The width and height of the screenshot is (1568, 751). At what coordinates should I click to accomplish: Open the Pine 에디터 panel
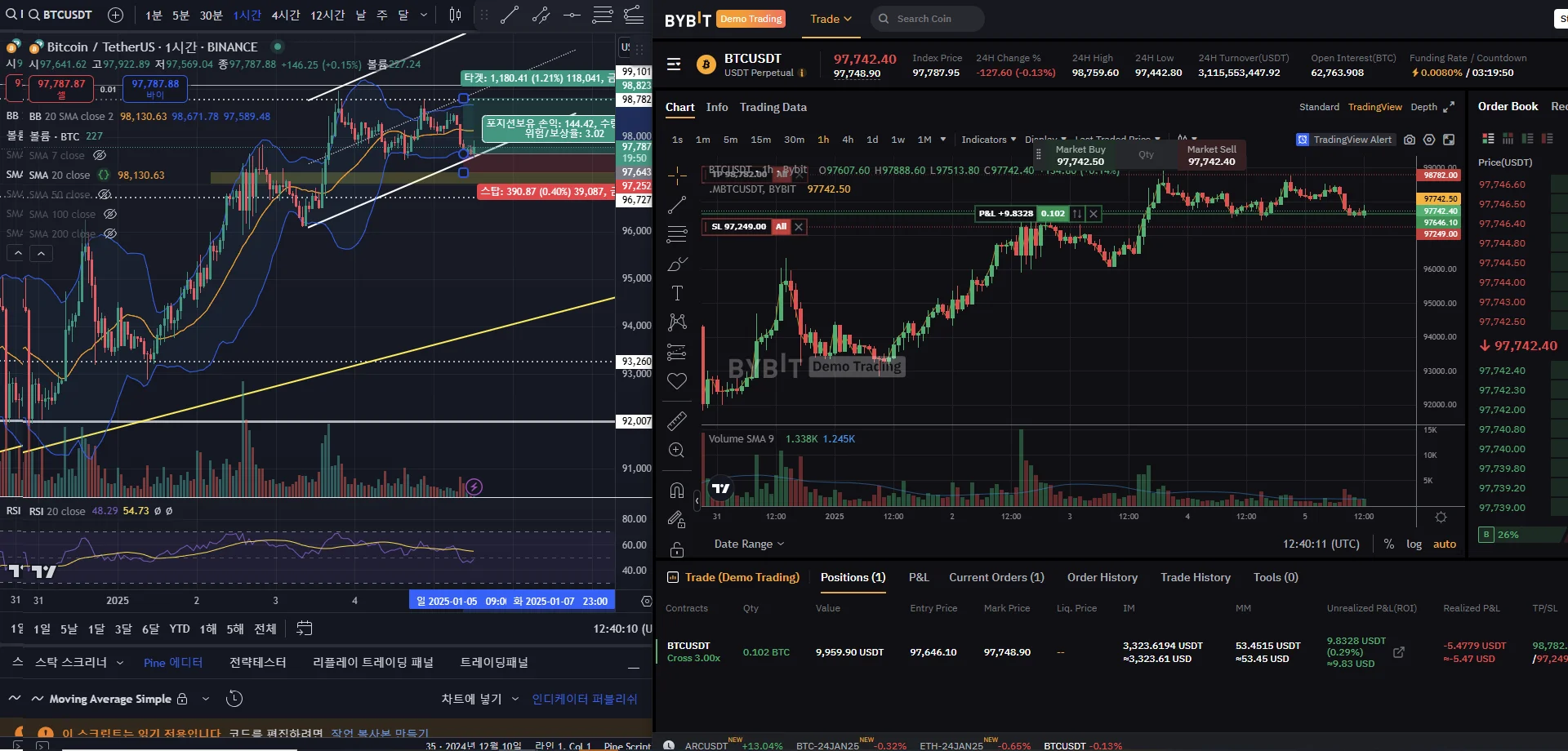173,663
